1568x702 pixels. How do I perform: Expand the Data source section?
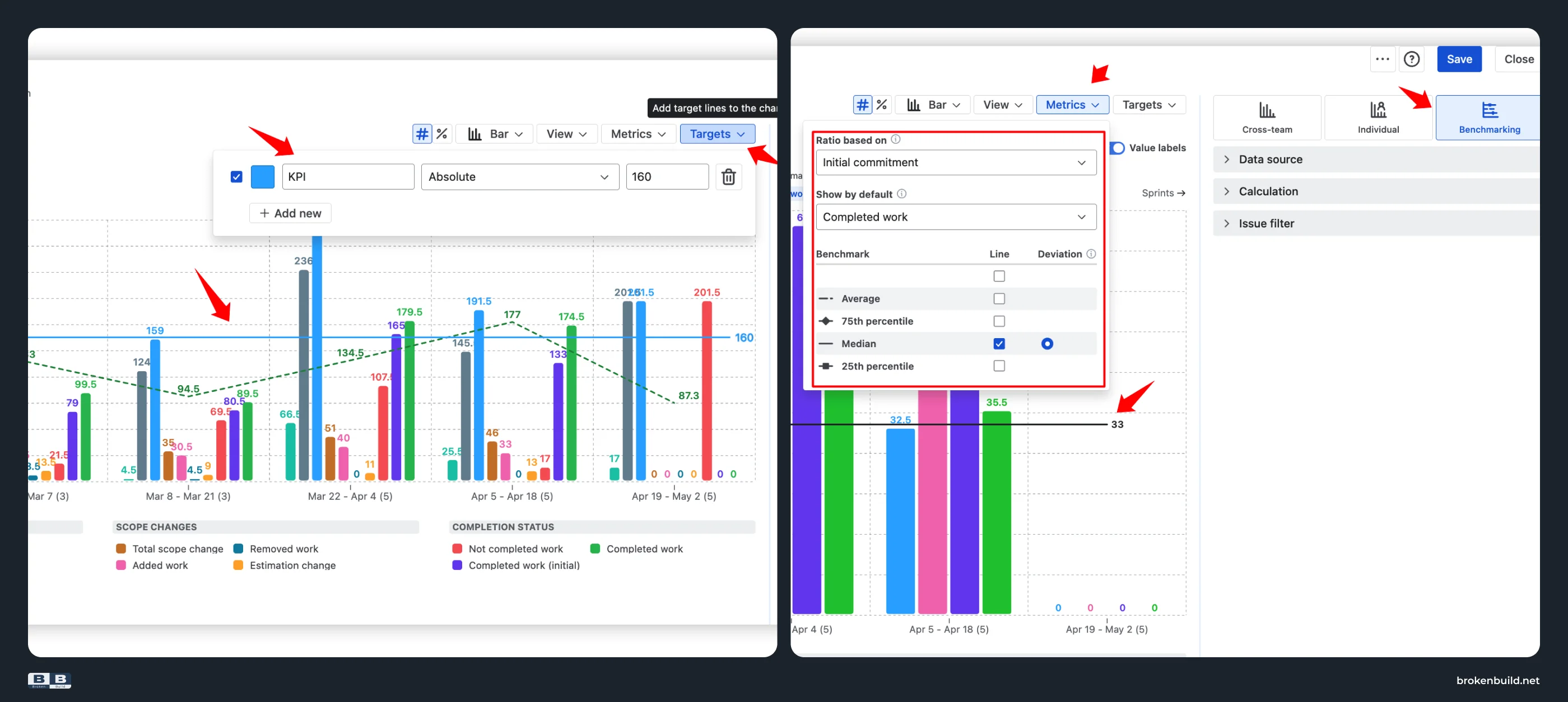[x=1376, y=160]
